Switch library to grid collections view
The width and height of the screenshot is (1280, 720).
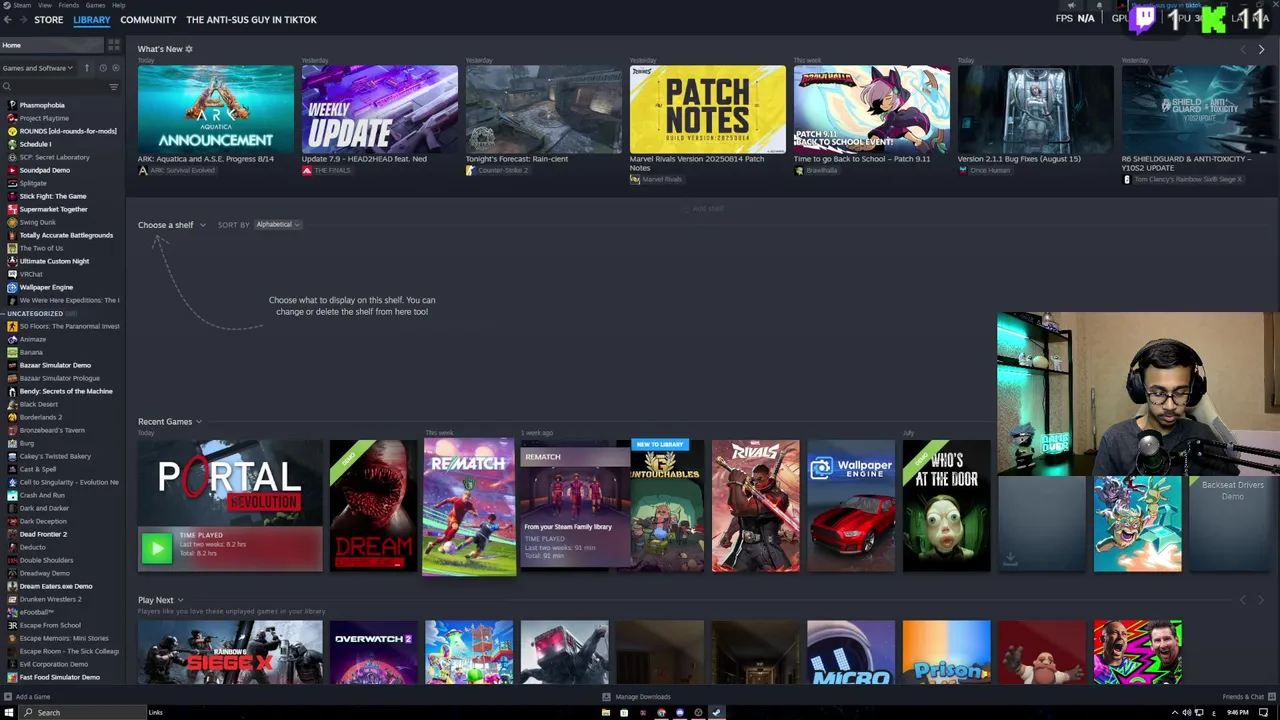tap(114, 45)
